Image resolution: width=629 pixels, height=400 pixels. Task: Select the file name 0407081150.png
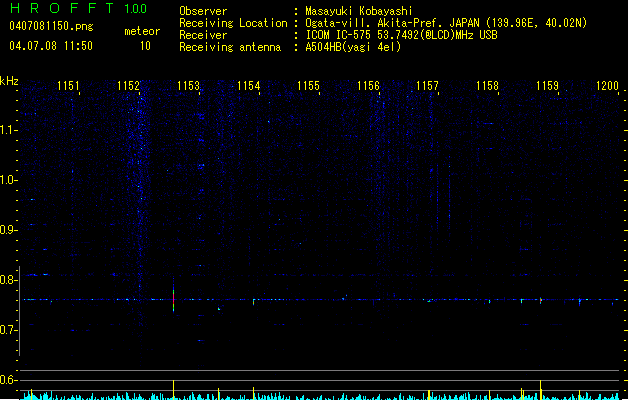click(x=51, y=26)
